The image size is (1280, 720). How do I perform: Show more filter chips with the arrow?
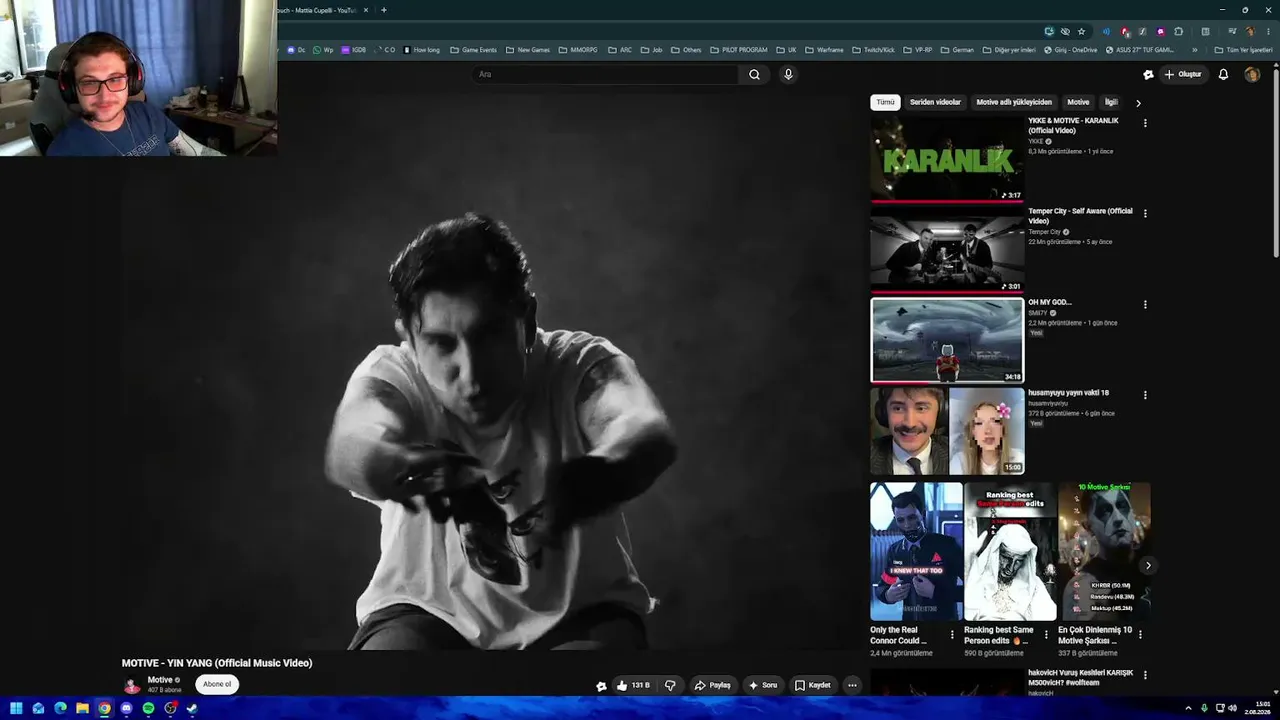point(1138,103)
